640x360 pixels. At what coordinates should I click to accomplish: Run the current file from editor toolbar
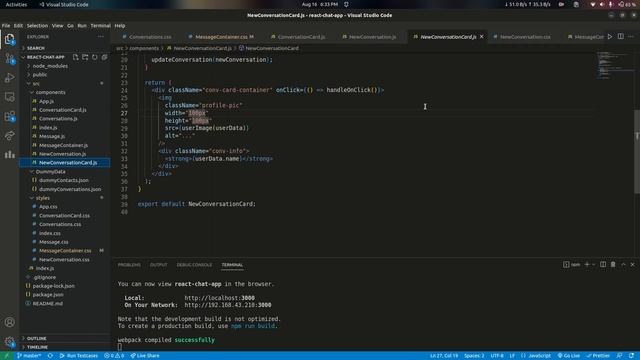610,37
